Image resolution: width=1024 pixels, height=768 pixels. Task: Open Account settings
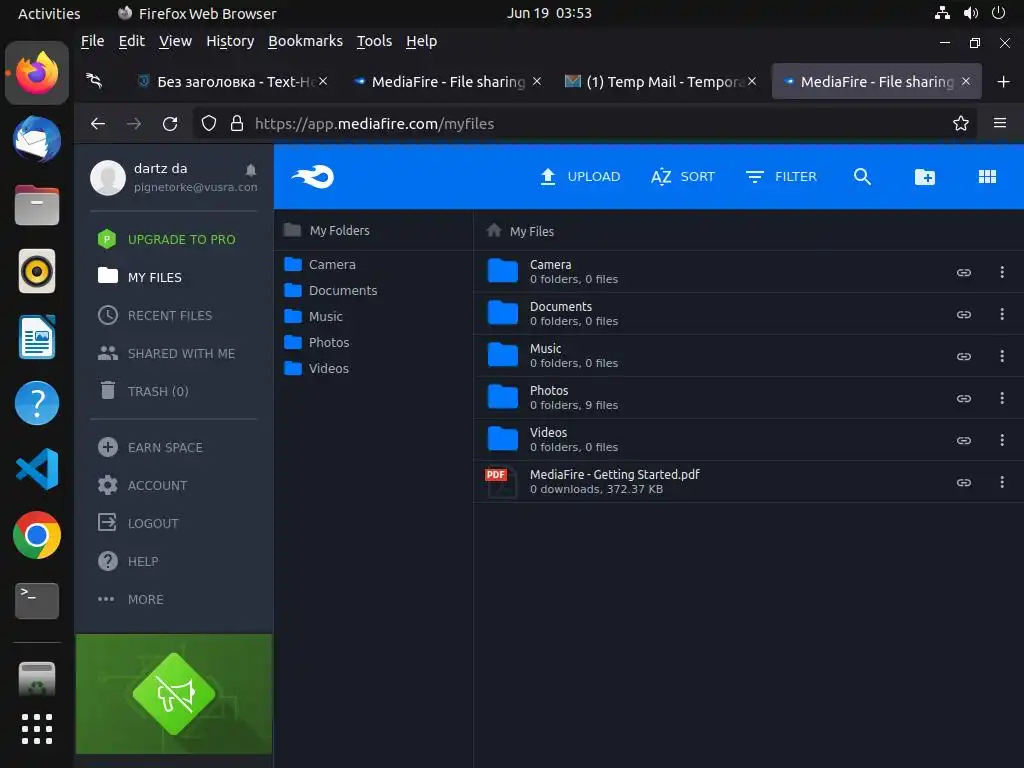coord(142,485)
